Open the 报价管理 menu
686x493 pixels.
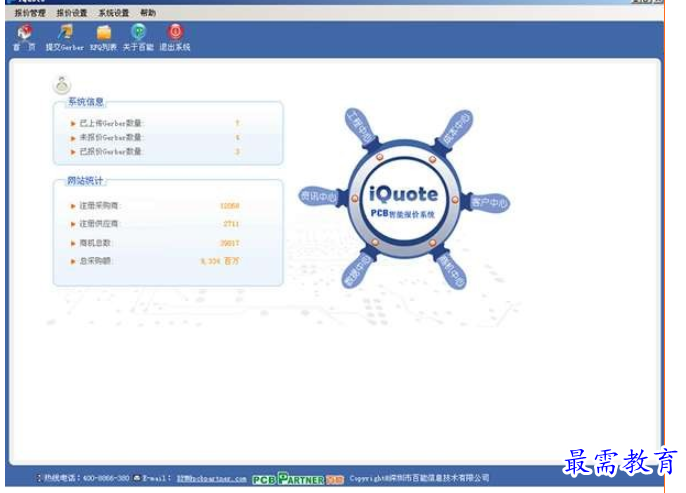[x=30, y=13]
